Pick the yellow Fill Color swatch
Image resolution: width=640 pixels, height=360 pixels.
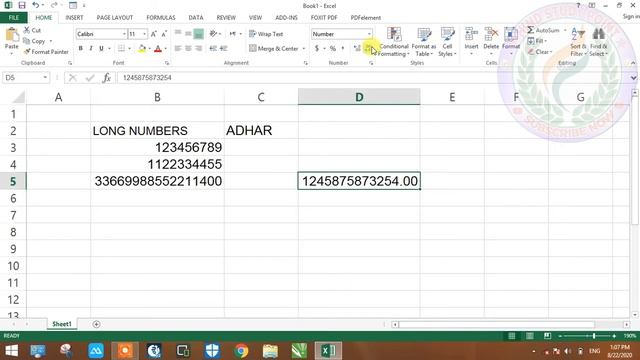(x=142, y=49)
